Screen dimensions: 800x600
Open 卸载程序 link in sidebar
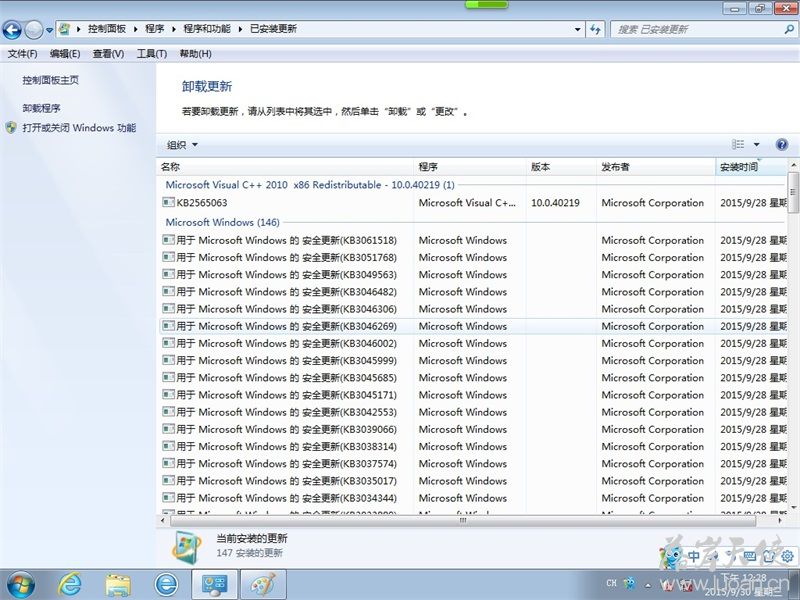click(41, 108)
